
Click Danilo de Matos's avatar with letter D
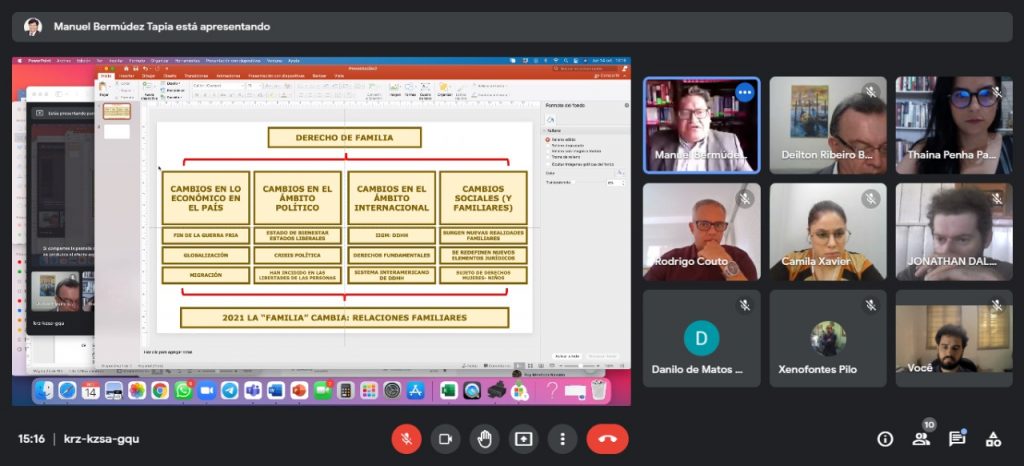pyautogui.click(x=701, y=338)
